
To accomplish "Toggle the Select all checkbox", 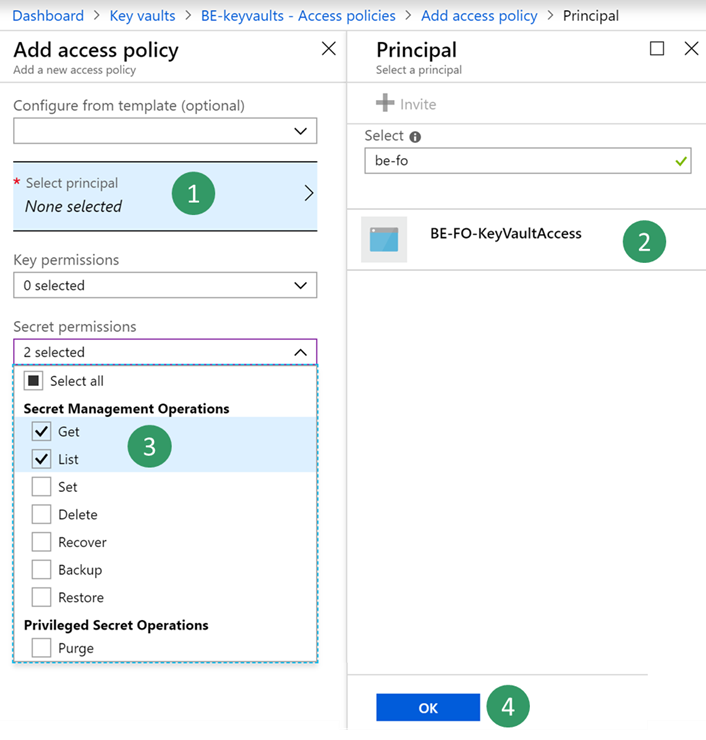I will 34,381.
